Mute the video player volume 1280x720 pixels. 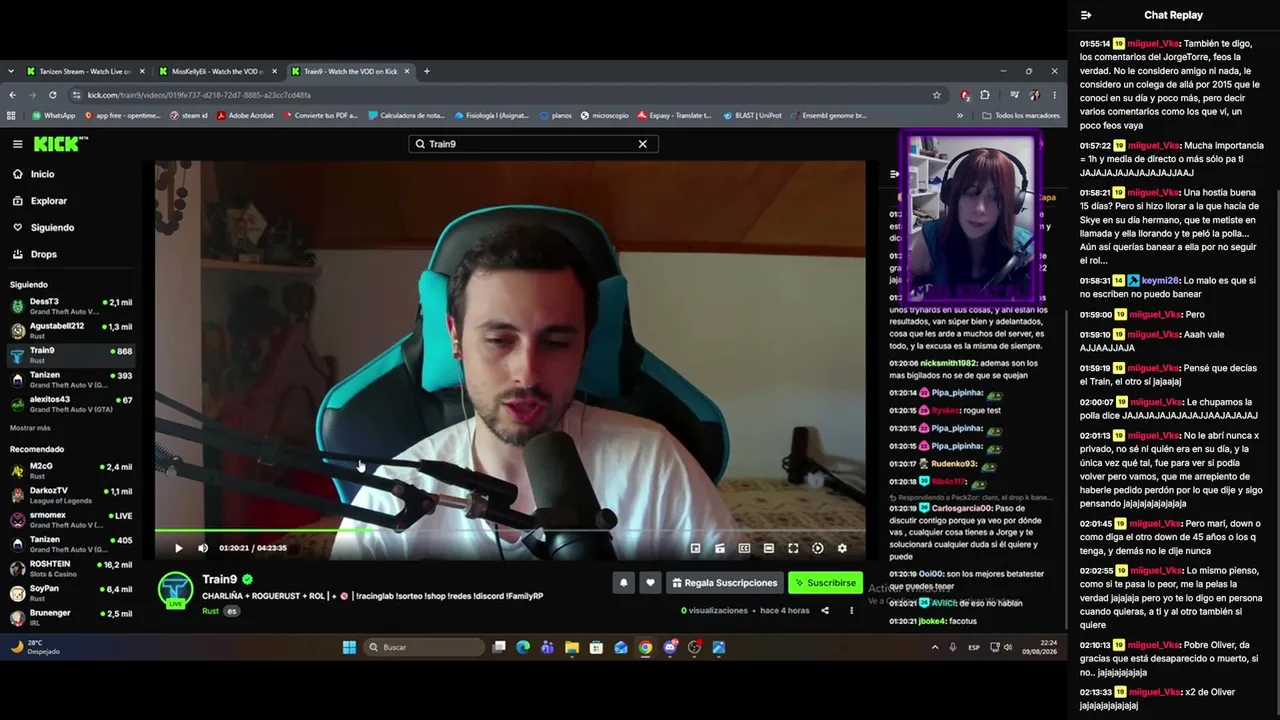(x=203, y=548)
